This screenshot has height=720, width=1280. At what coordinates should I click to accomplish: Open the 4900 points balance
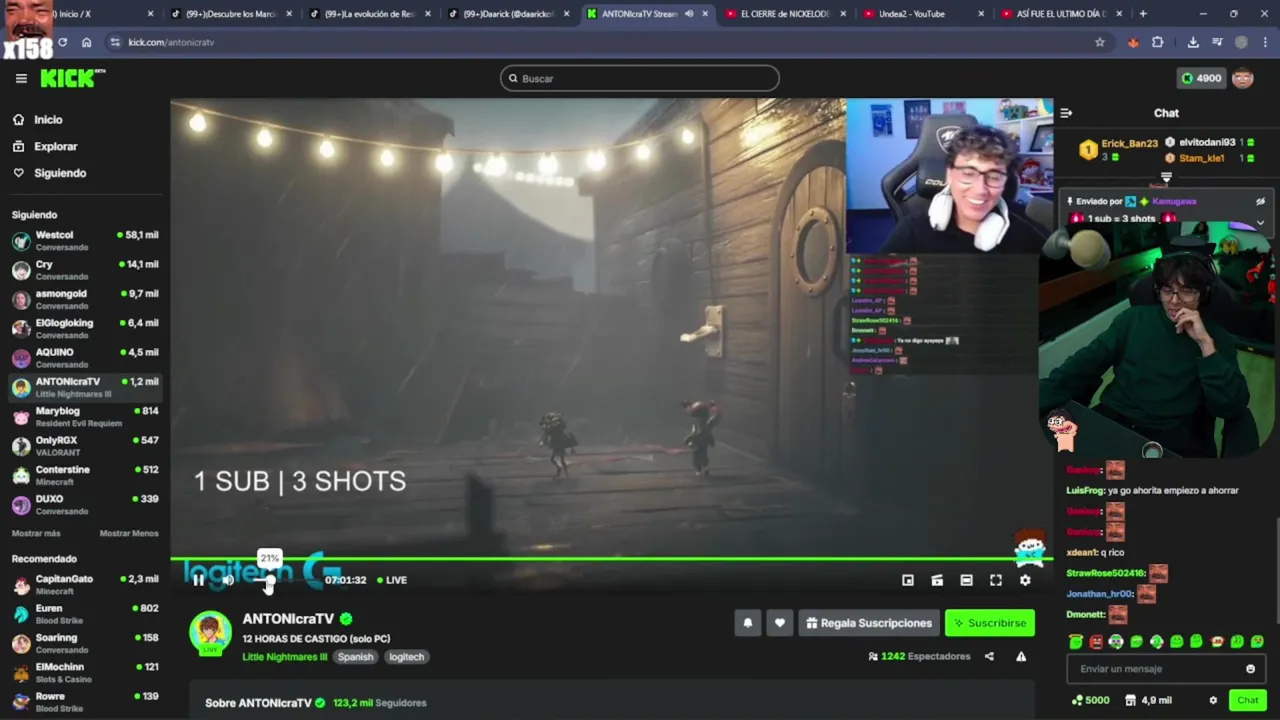[1202, 78]
